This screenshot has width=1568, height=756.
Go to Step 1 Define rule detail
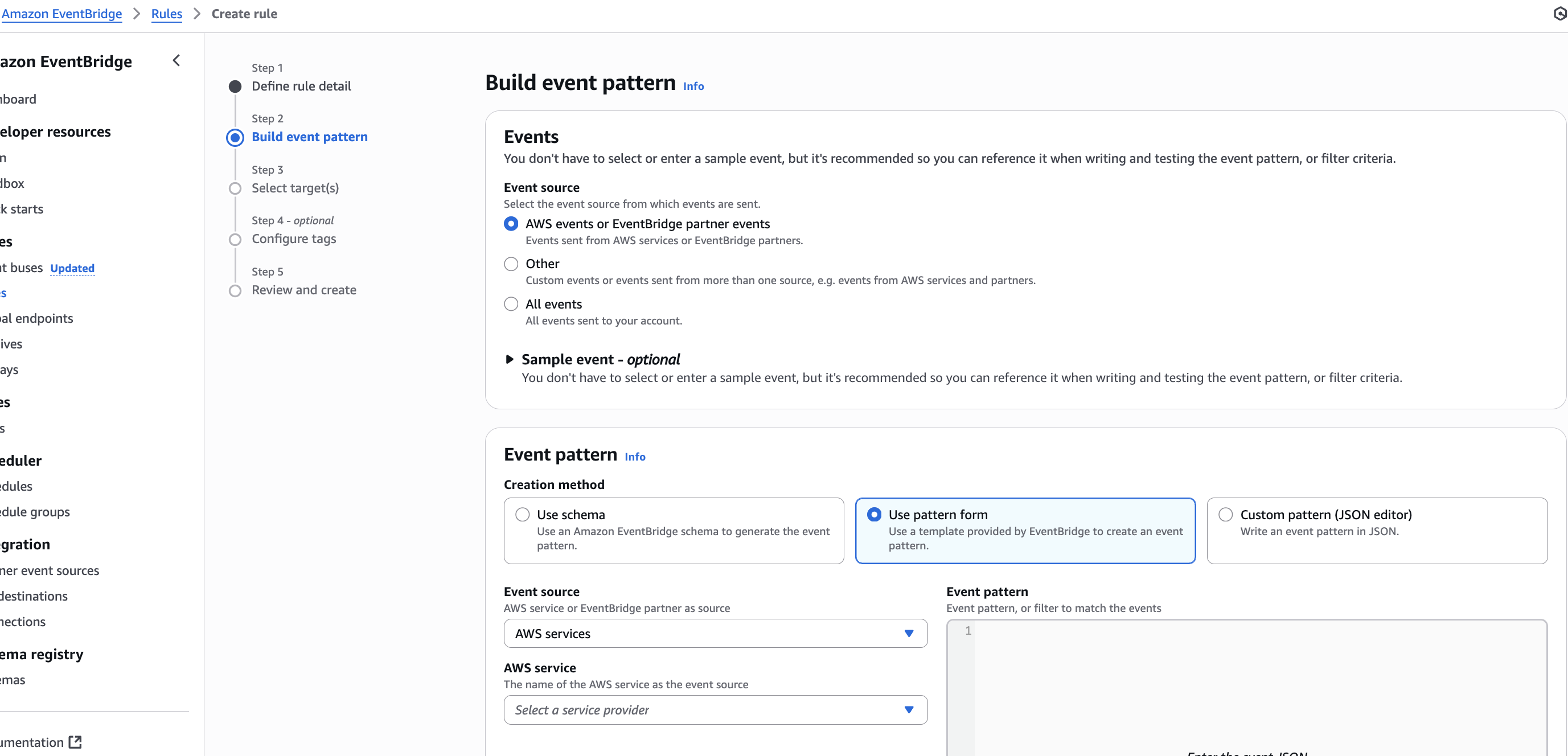pos(301,86)
